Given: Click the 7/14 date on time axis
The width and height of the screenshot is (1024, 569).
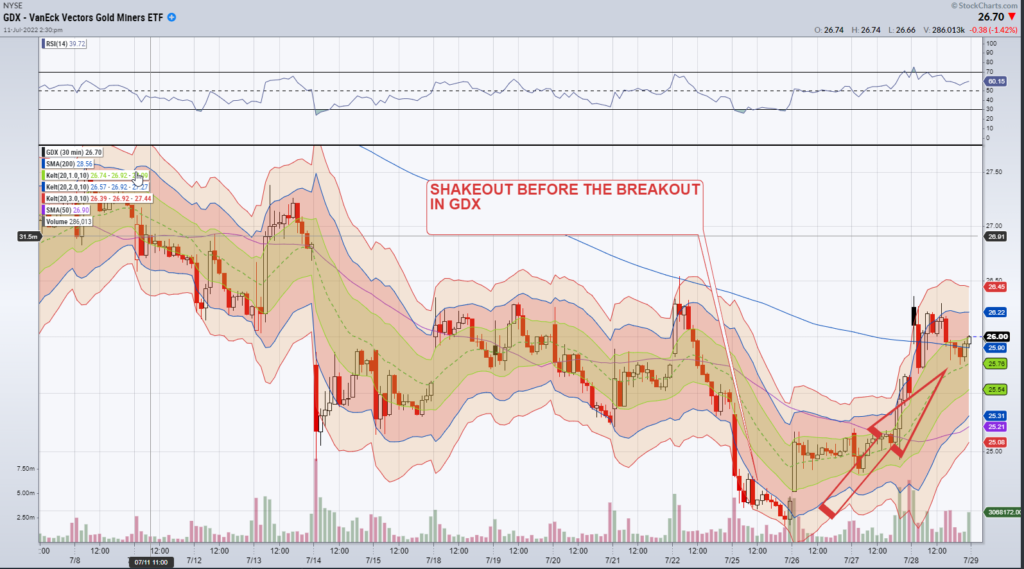Looking at the screenshot, I should tap(313, 561).
